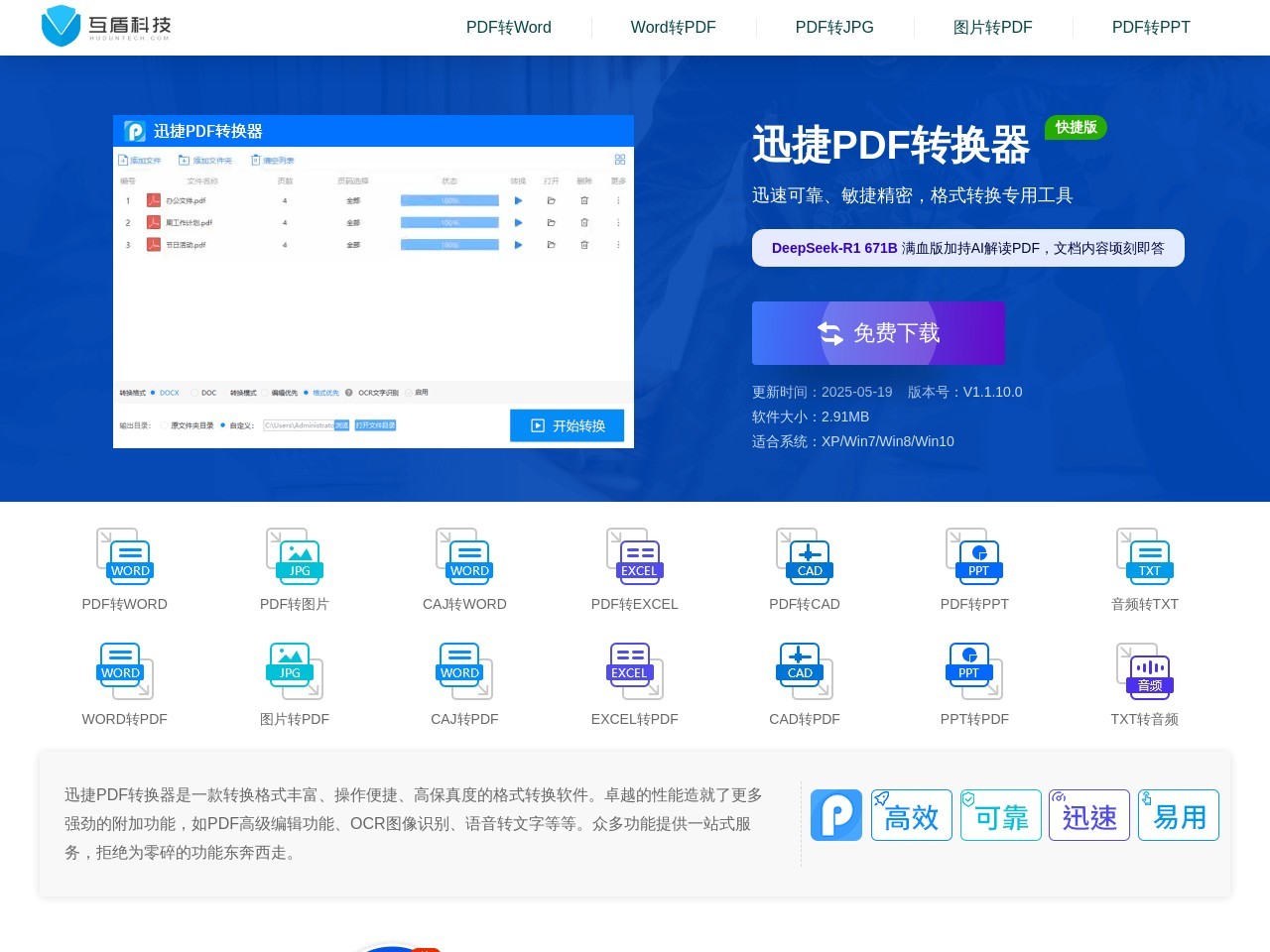Click the 高效 feature badge
Image resolution: width=1270 pixels, height=952 pixels.
[x=912, y=815]
